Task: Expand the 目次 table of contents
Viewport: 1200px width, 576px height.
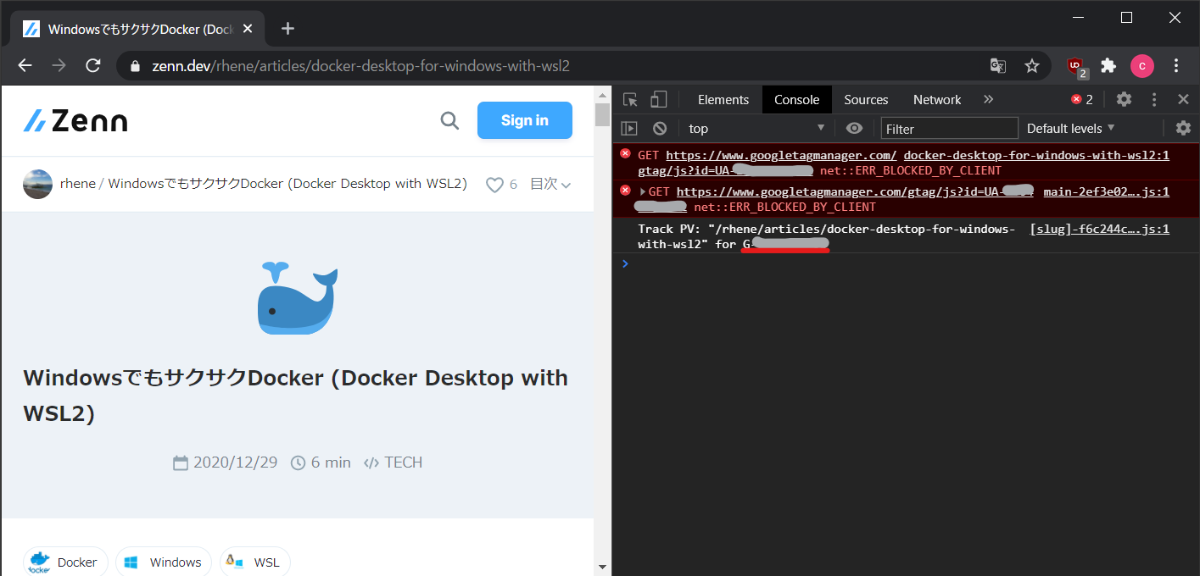Action: click(550, 184)
